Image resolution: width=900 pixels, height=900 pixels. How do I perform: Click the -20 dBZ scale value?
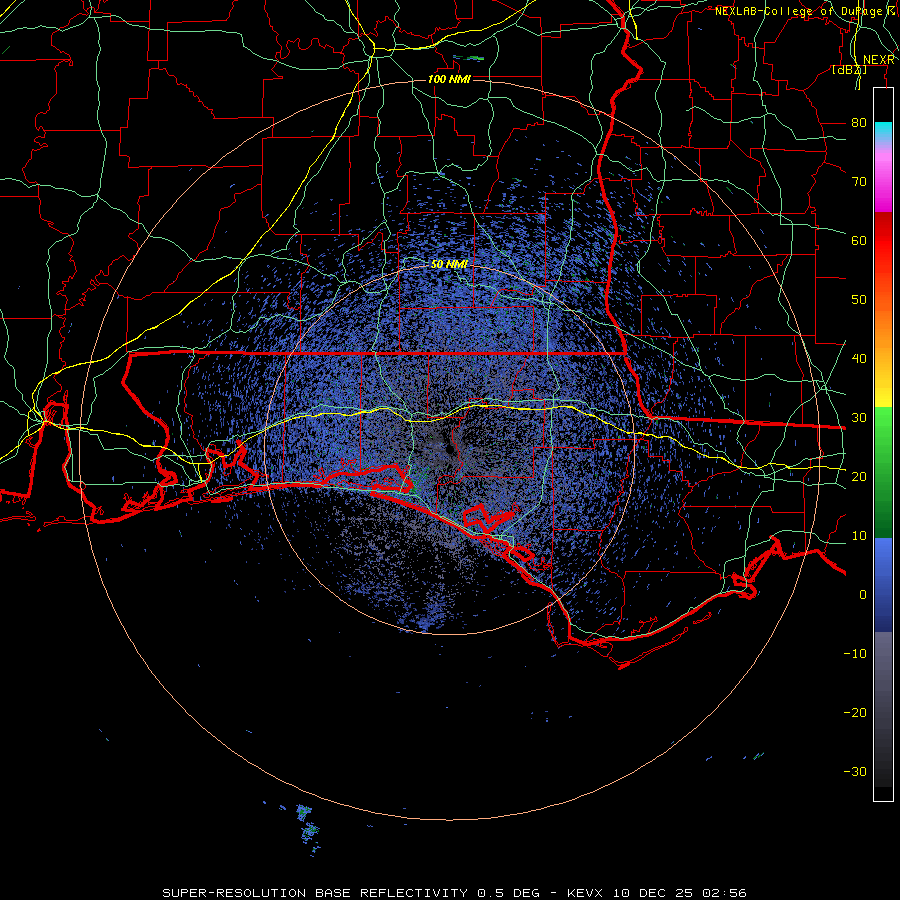[855, 712]
